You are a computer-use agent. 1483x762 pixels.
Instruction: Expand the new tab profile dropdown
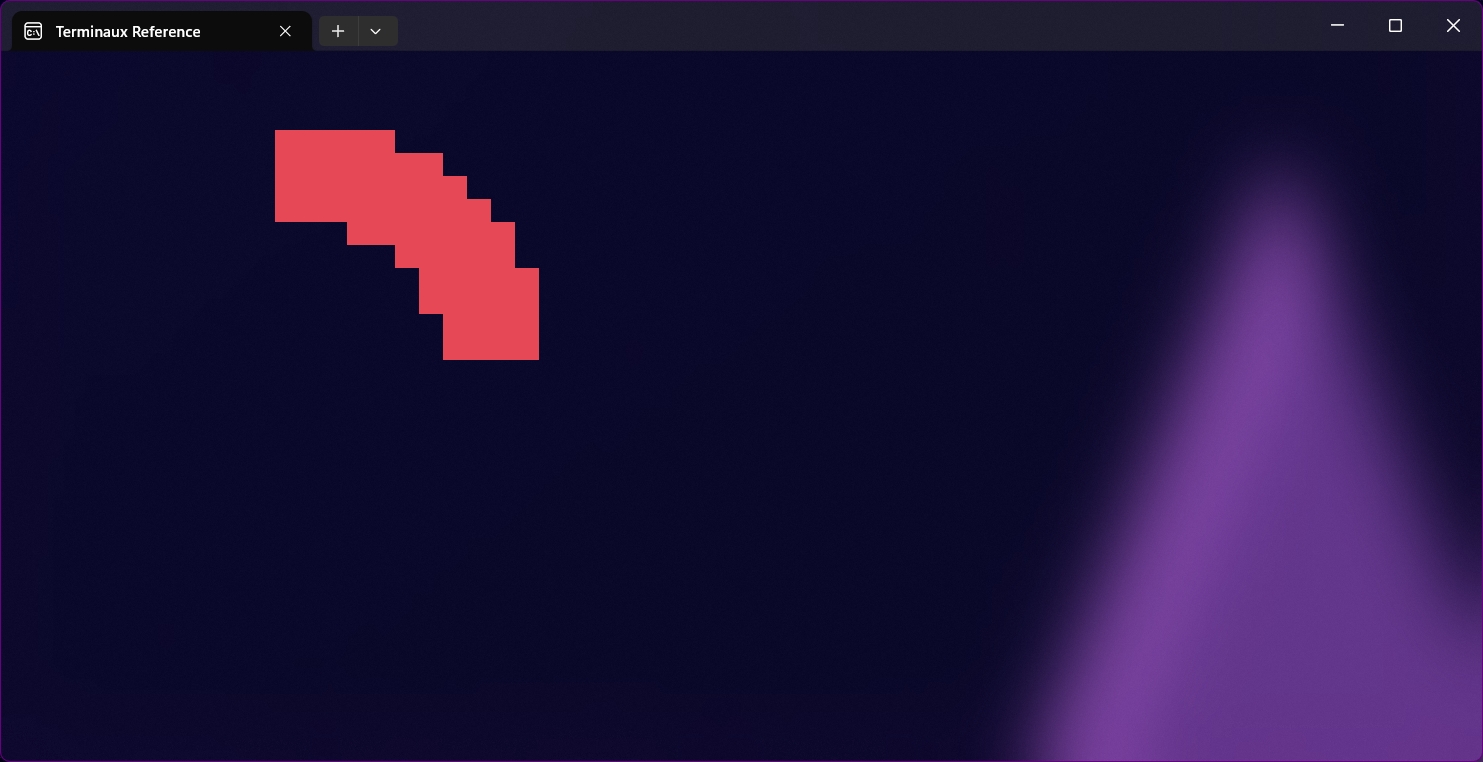point(376,31)
